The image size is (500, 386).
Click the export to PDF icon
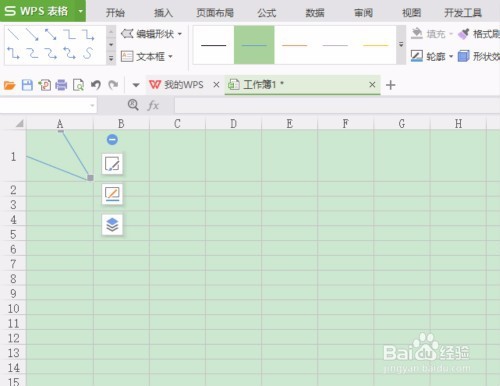pyautogui.click(x=44, y=85)
